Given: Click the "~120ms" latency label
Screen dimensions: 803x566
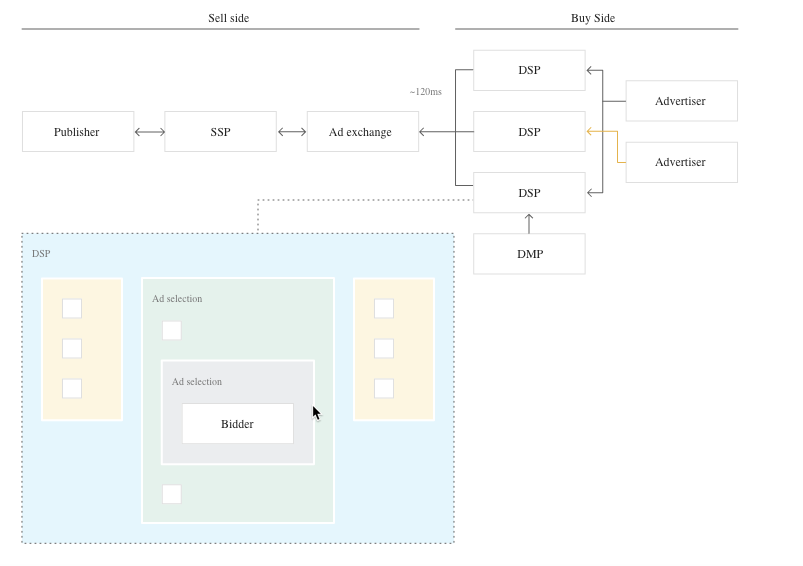Looking at the screenshot, I should (x=426, y=92).
